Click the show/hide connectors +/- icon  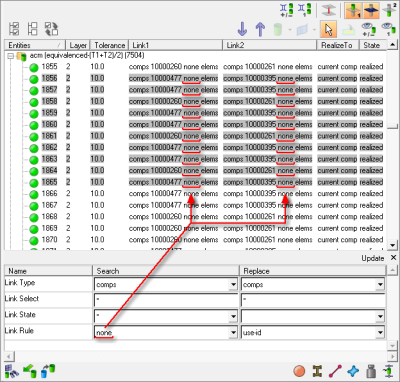(x=287, y=10)
